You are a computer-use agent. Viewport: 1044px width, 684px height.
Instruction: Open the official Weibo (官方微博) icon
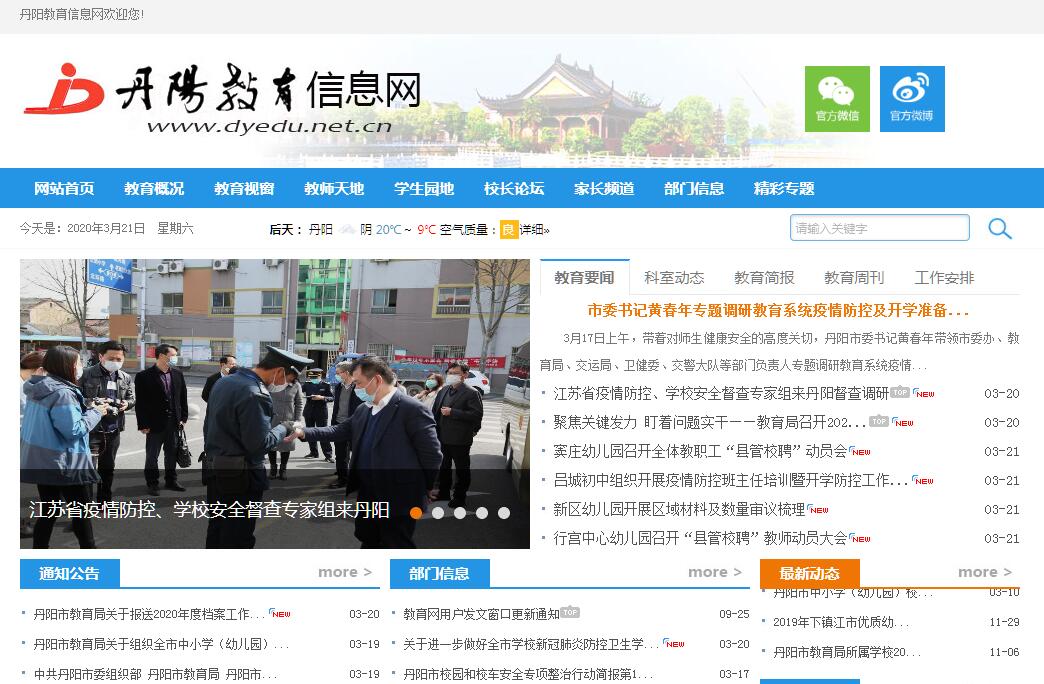(912, 99)
